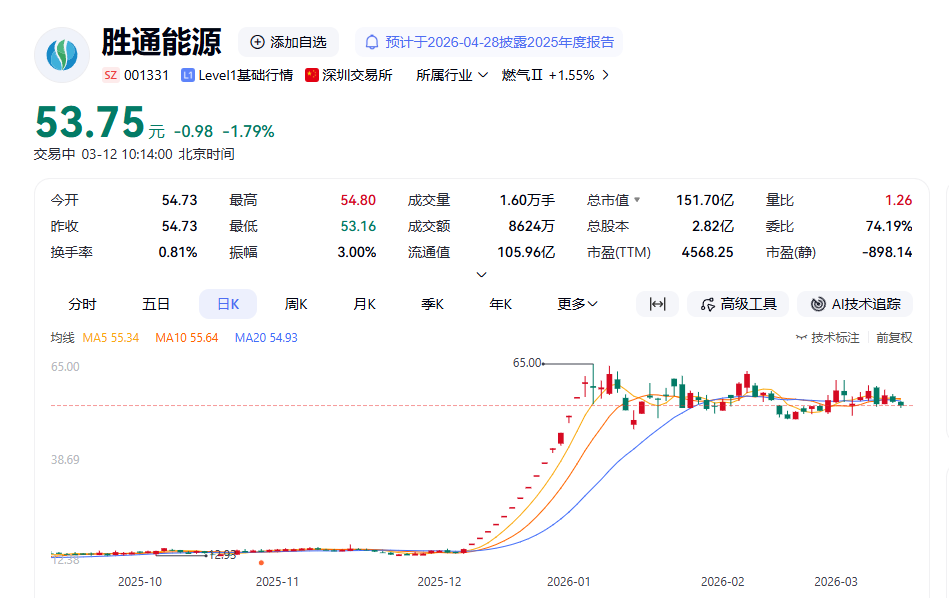Switch chart to 周K view
The width and height of the screenshot is (949, 598).
click(x=295, y=304)
